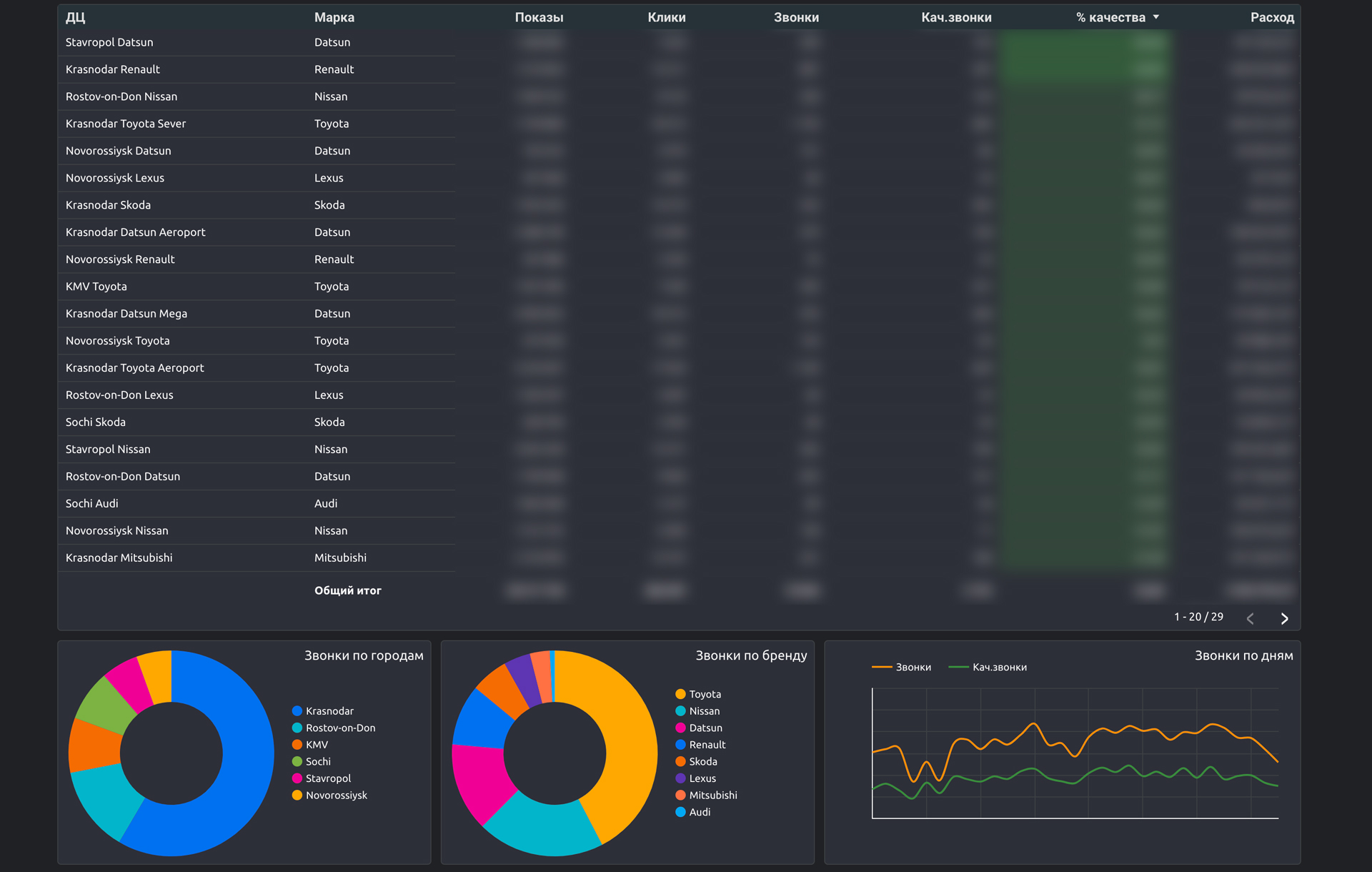Click Звонки orange line legend item
This screenshot has width=1372, height=872.
[902, 667]
